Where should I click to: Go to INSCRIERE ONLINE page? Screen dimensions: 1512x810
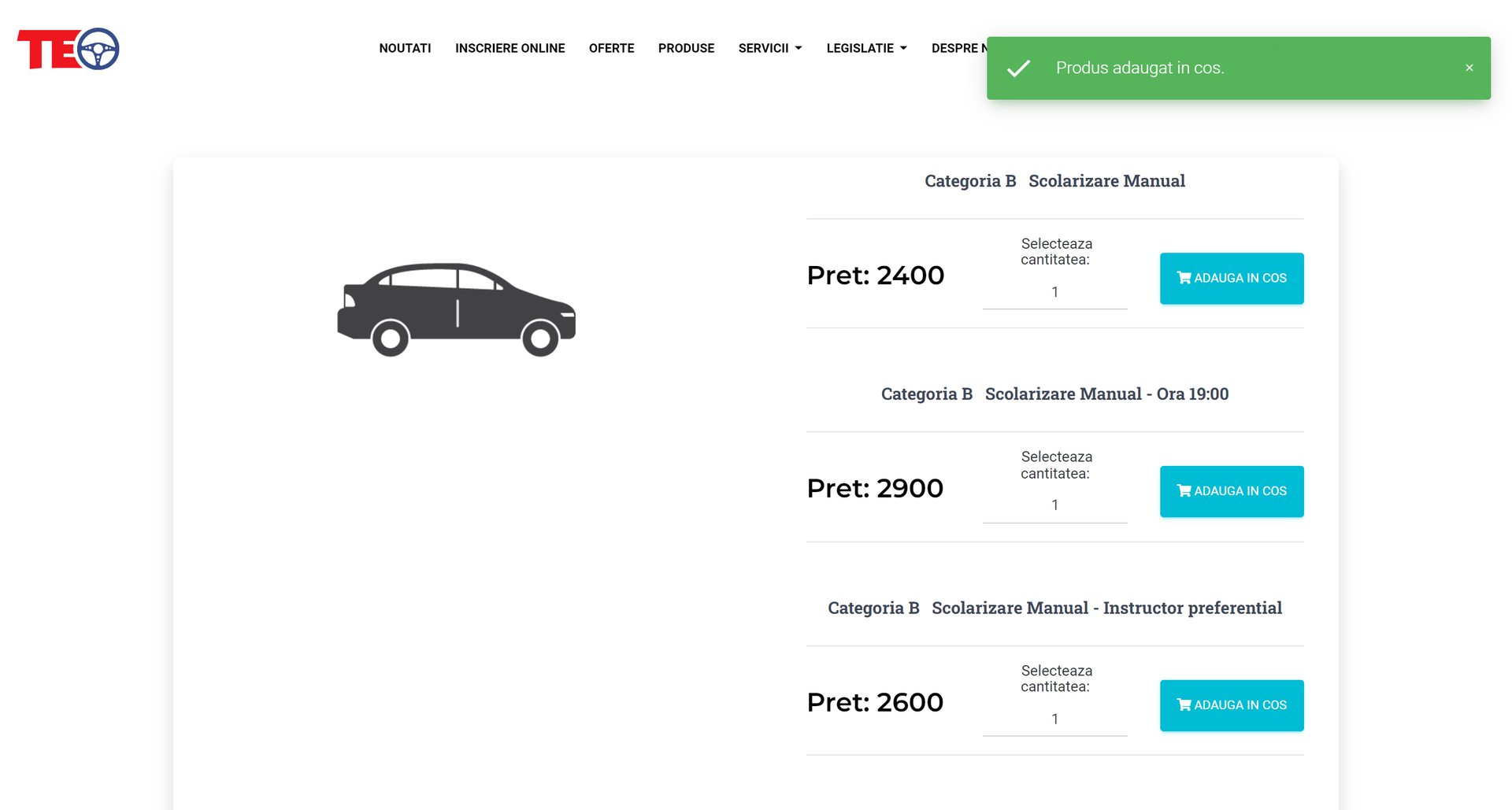tap(510, 48)
